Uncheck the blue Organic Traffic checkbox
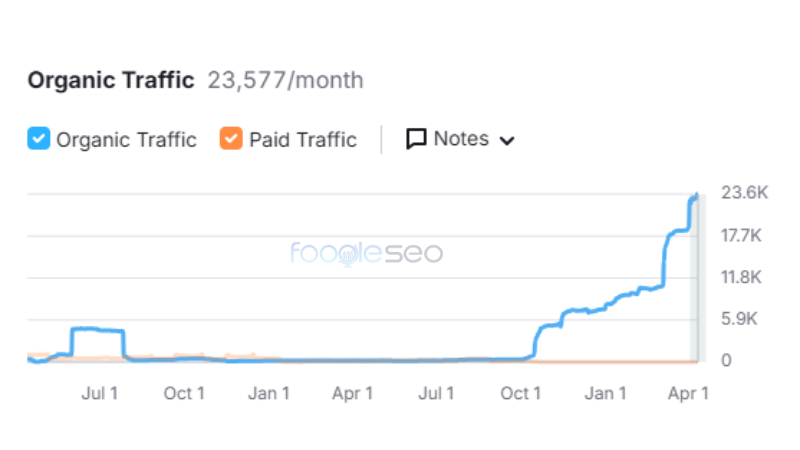Viewport: 800px width, 450px height. [38, 139]
